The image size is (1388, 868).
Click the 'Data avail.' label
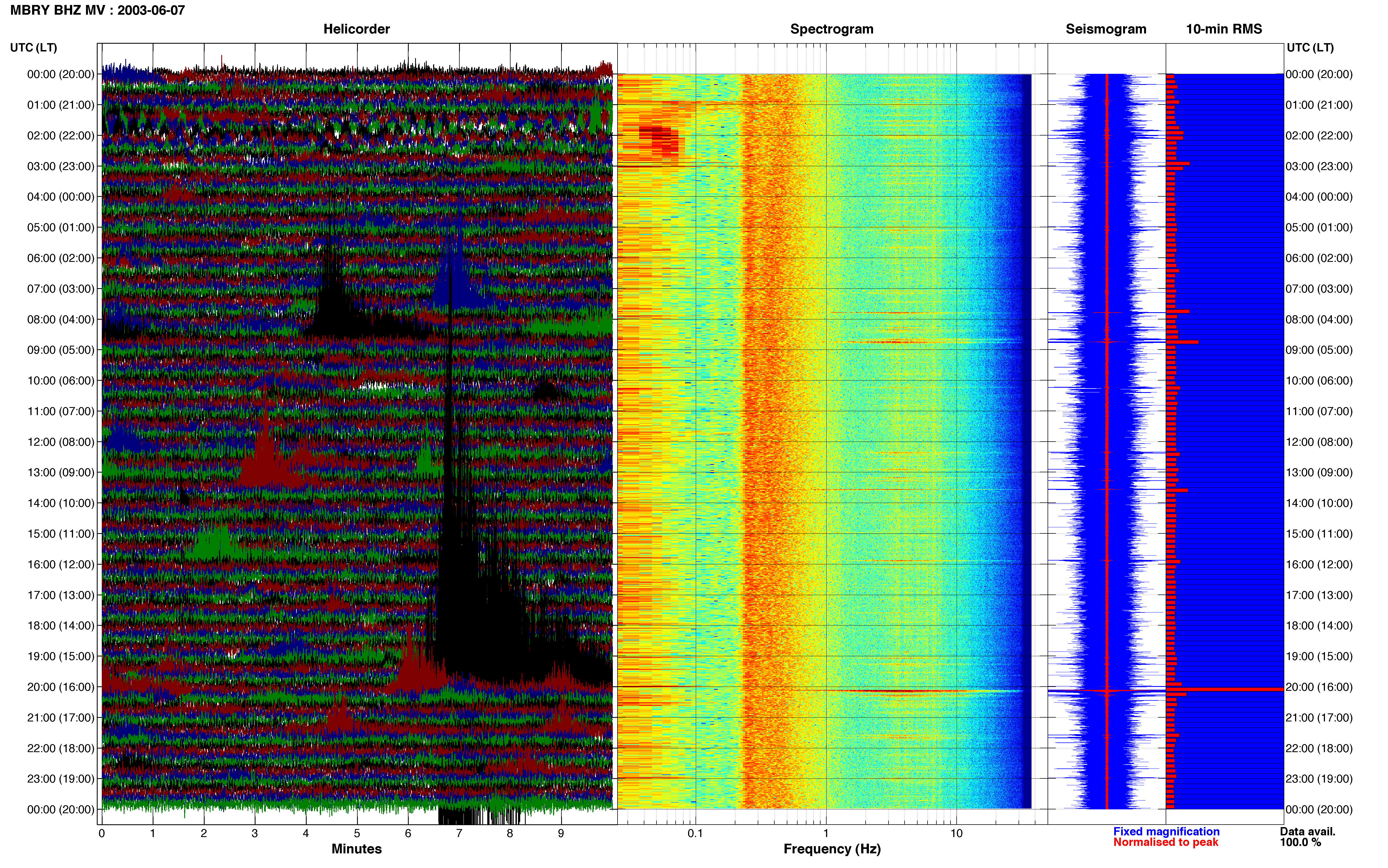[x=1308, y=831]
